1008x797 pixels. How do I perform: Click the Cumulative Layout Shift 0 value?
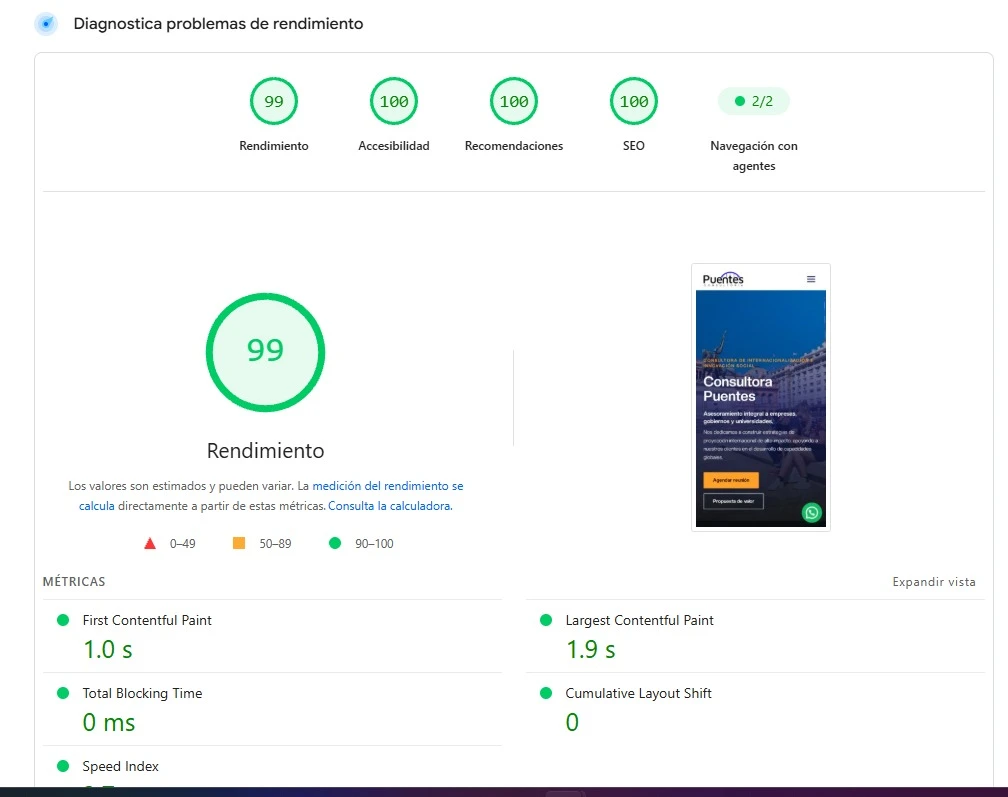(572, 722)
